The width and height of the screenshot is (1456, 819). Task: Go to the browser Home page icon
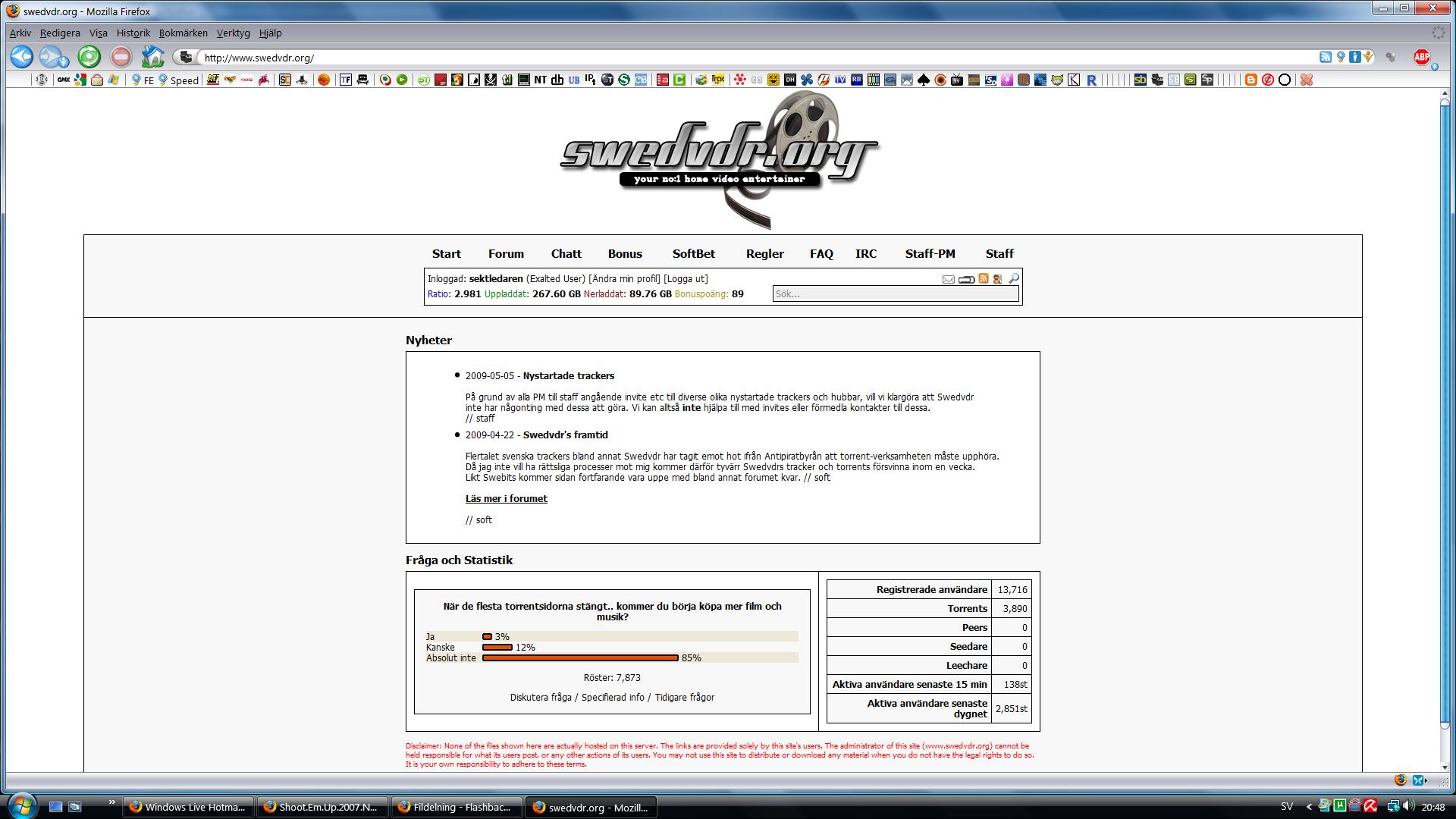click(152, 57)
